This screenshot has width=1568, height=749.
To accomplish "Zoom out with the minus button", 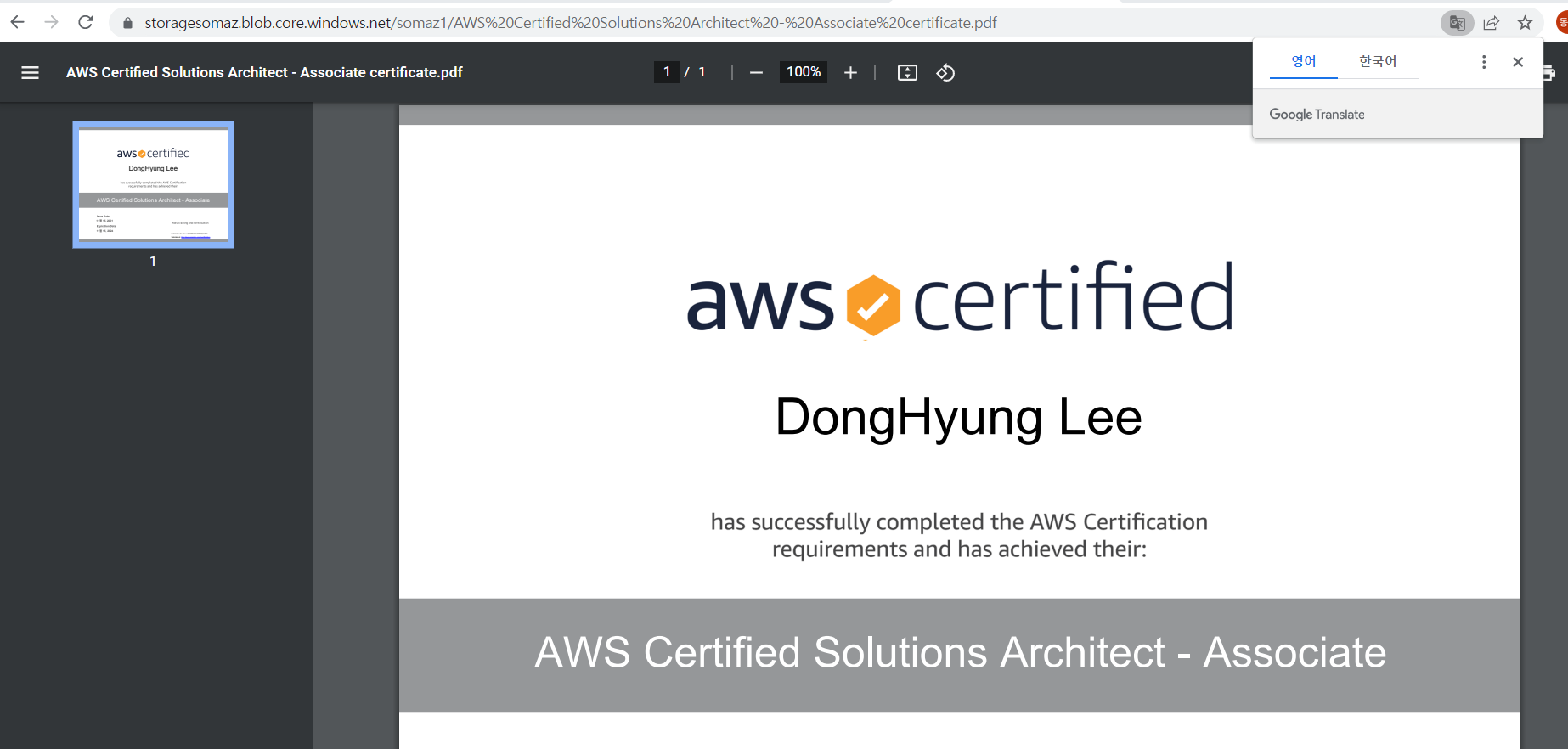I will click(756, 73).
